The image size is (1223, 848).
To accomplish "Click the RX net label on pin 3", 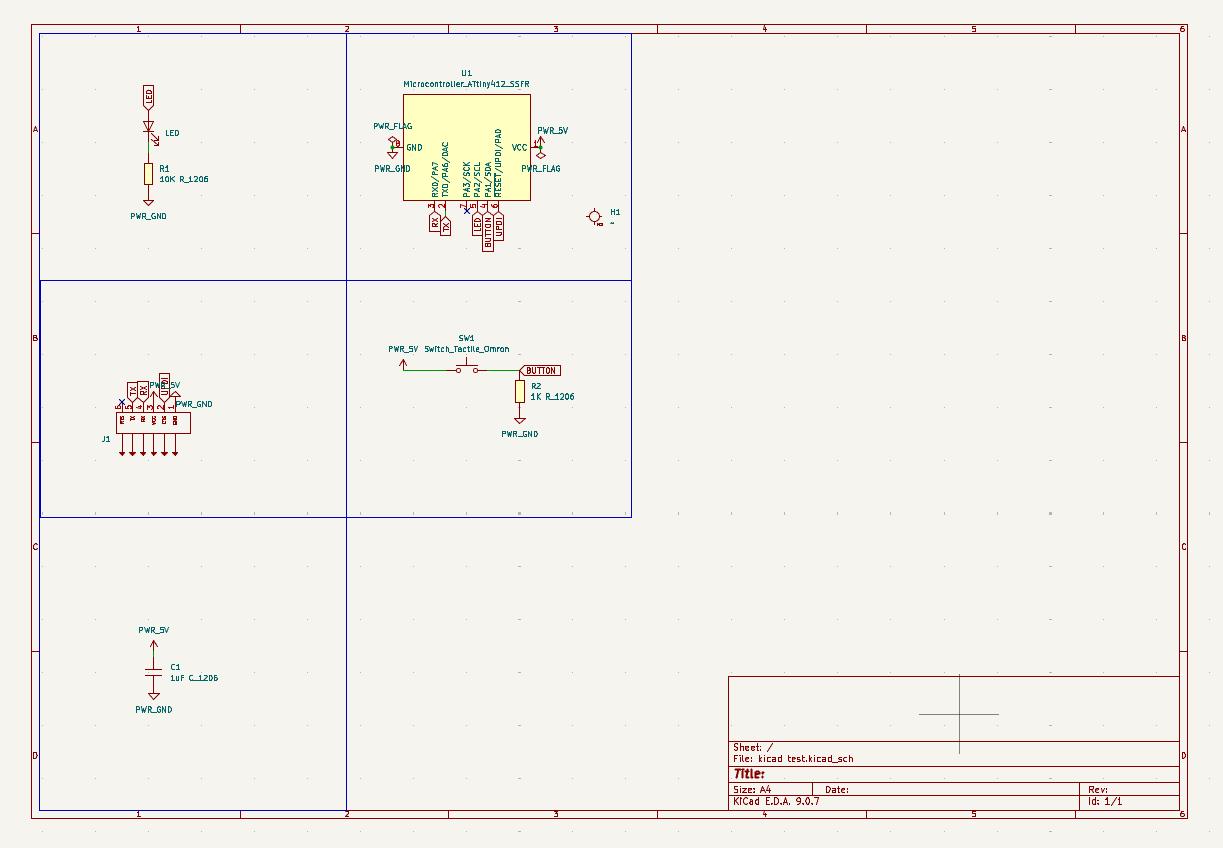I will click(x=434, y=224).
